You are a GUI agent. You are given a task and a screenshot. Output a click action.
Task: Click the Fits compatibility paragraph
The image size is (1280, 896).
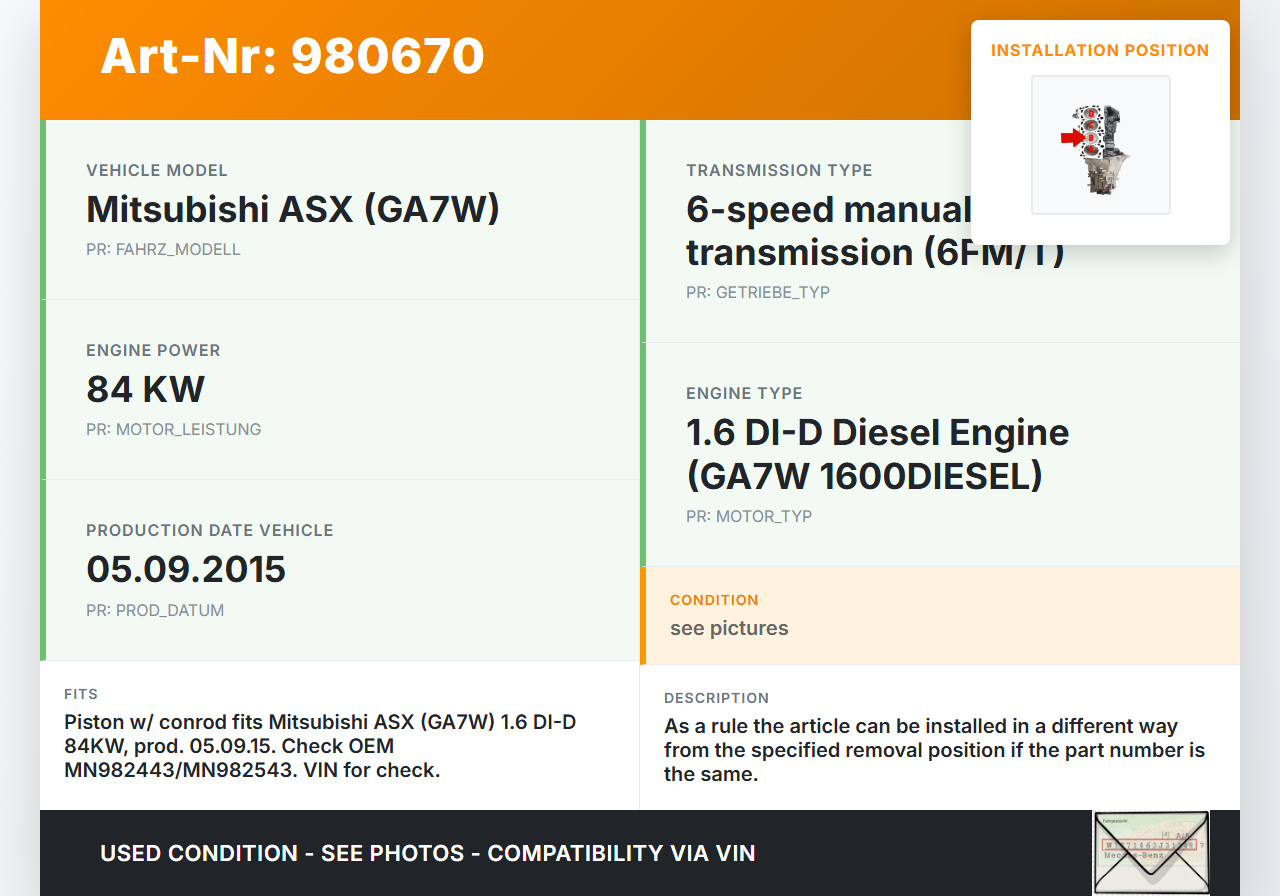tap(320, 746)
